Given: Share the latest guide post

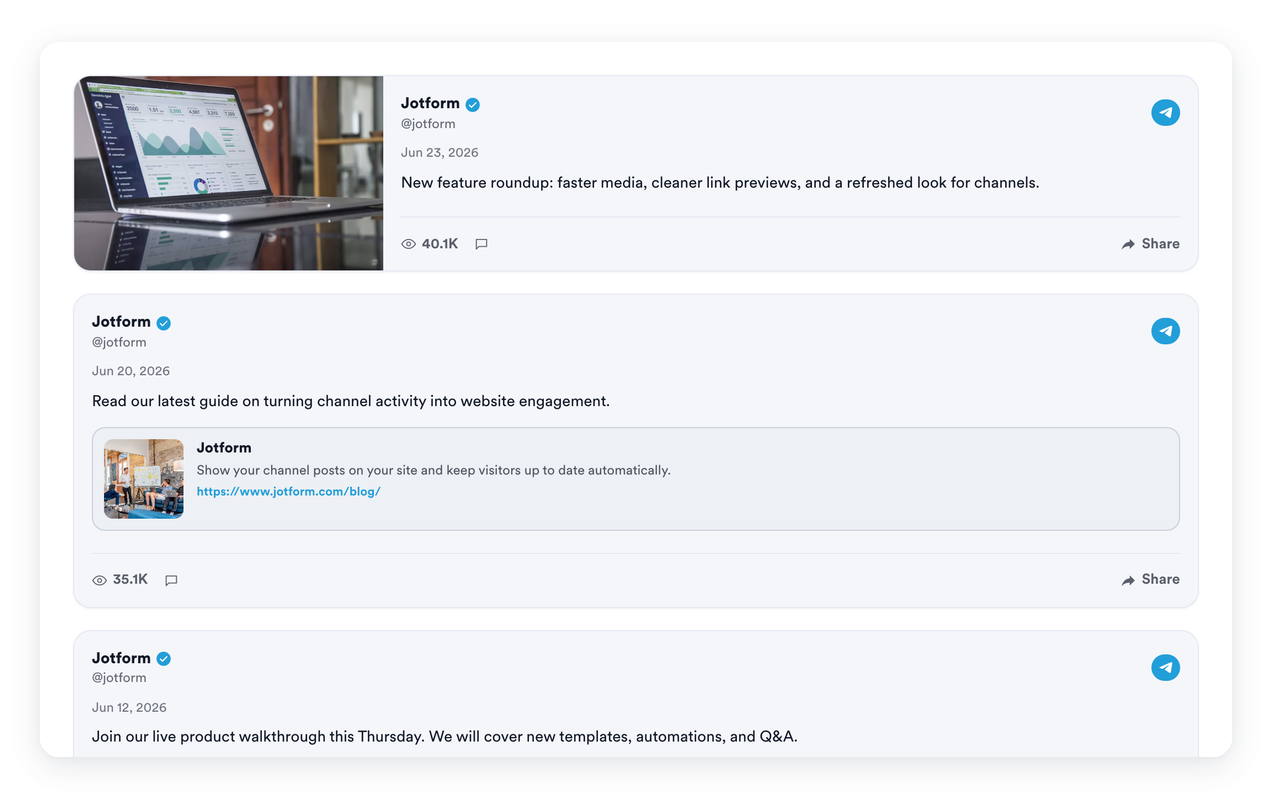Looking at the screenshot, I should (x=1151, y=580).
